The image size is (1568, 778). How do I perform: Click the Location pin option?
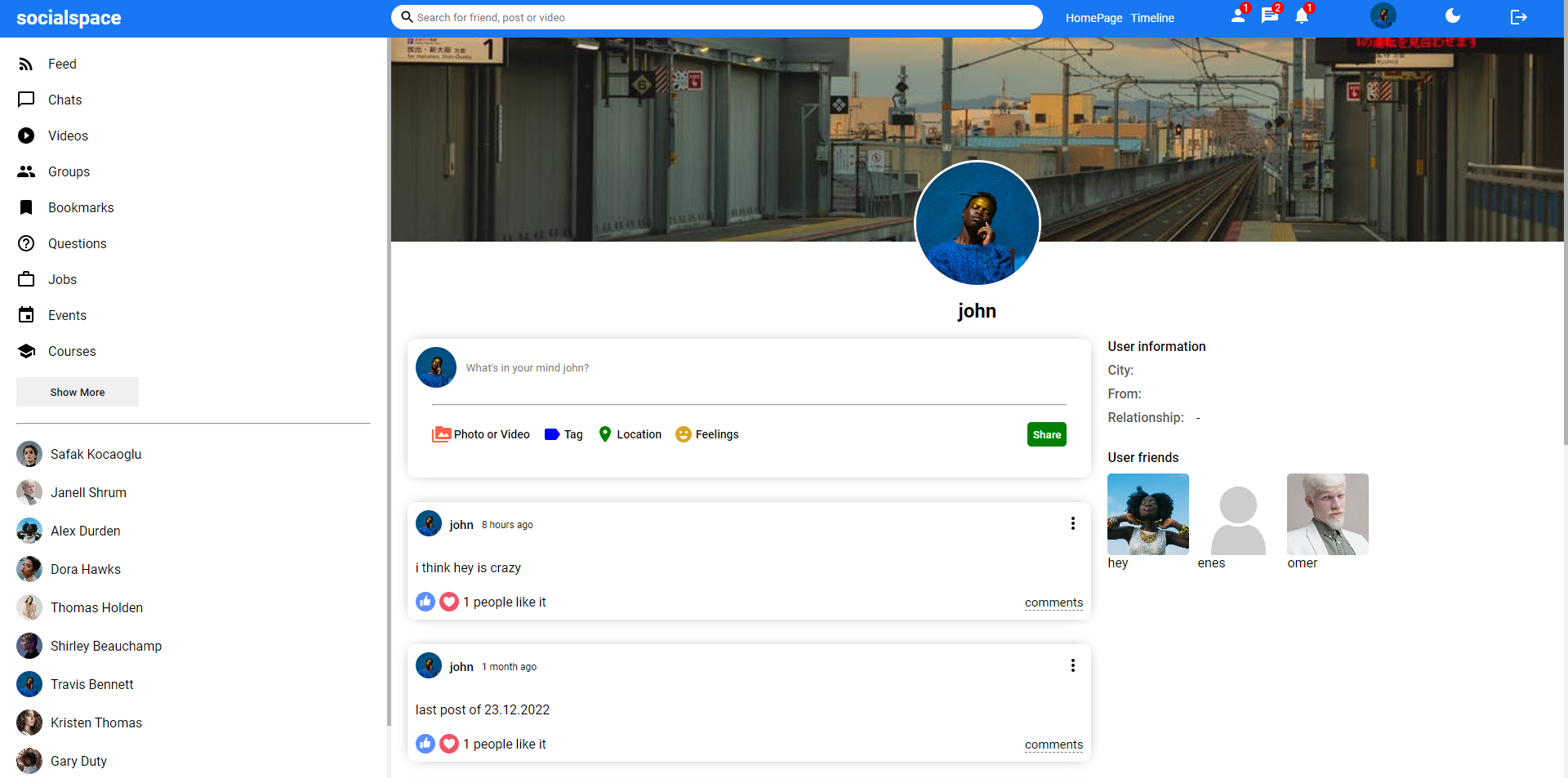click(630, 434)
